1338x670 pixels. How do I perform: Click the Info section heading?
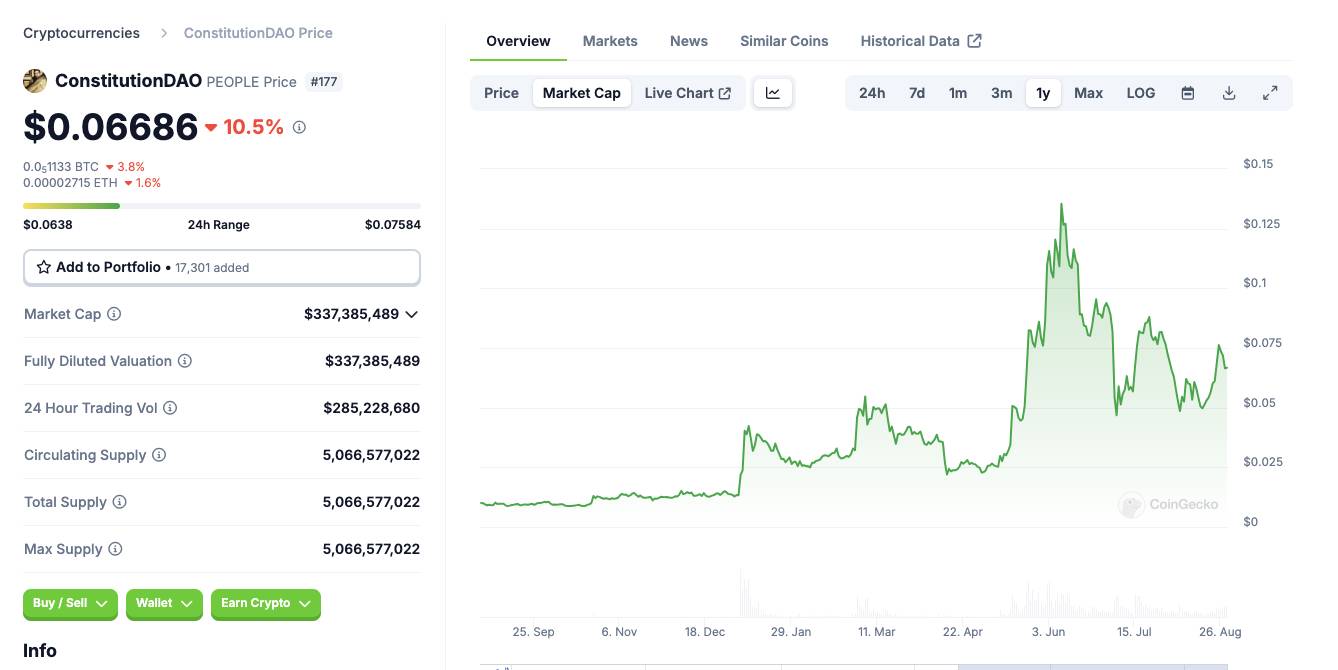click(40, 651)
